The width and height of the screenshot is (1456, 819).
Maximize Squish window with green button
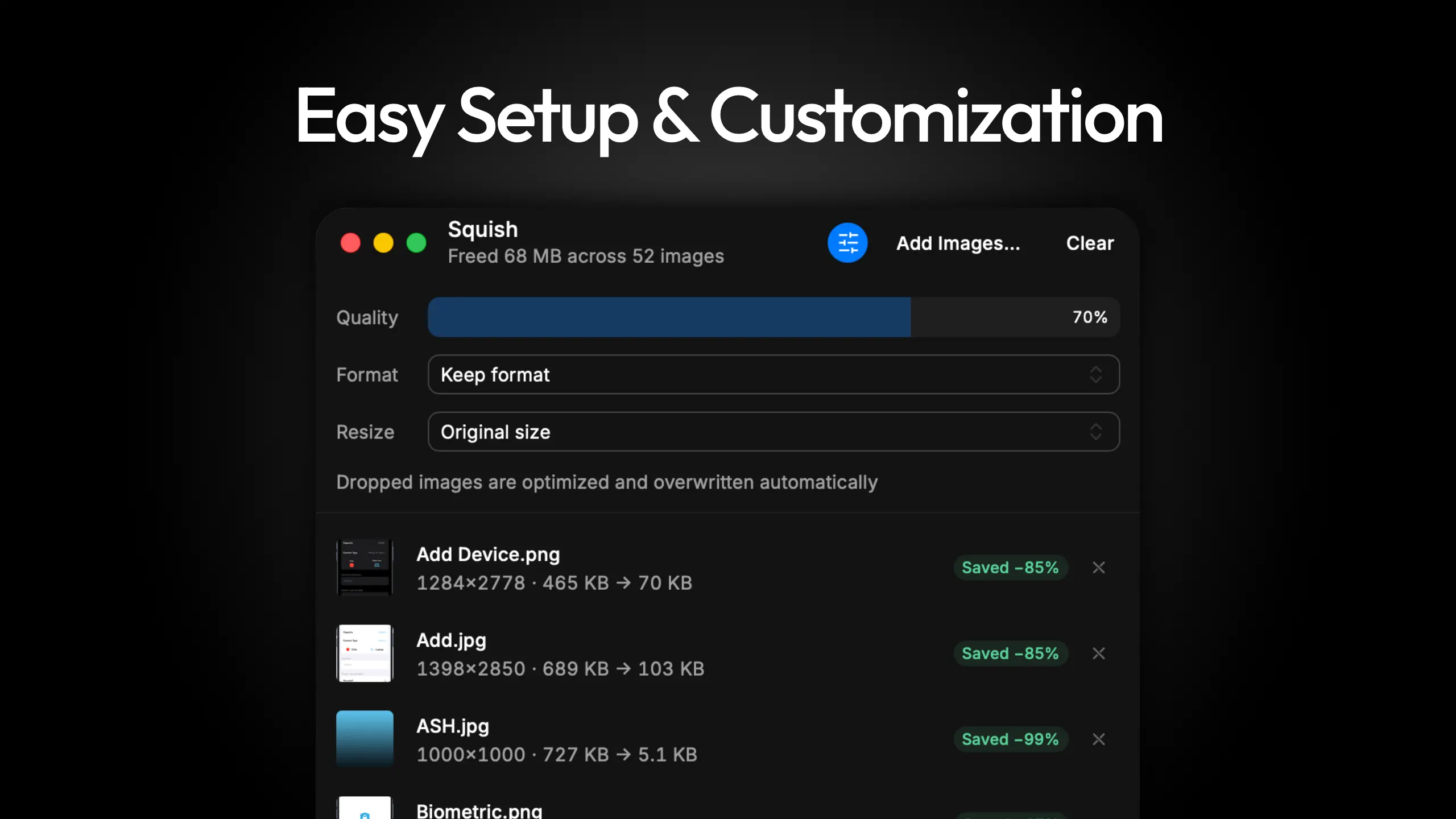416,243
